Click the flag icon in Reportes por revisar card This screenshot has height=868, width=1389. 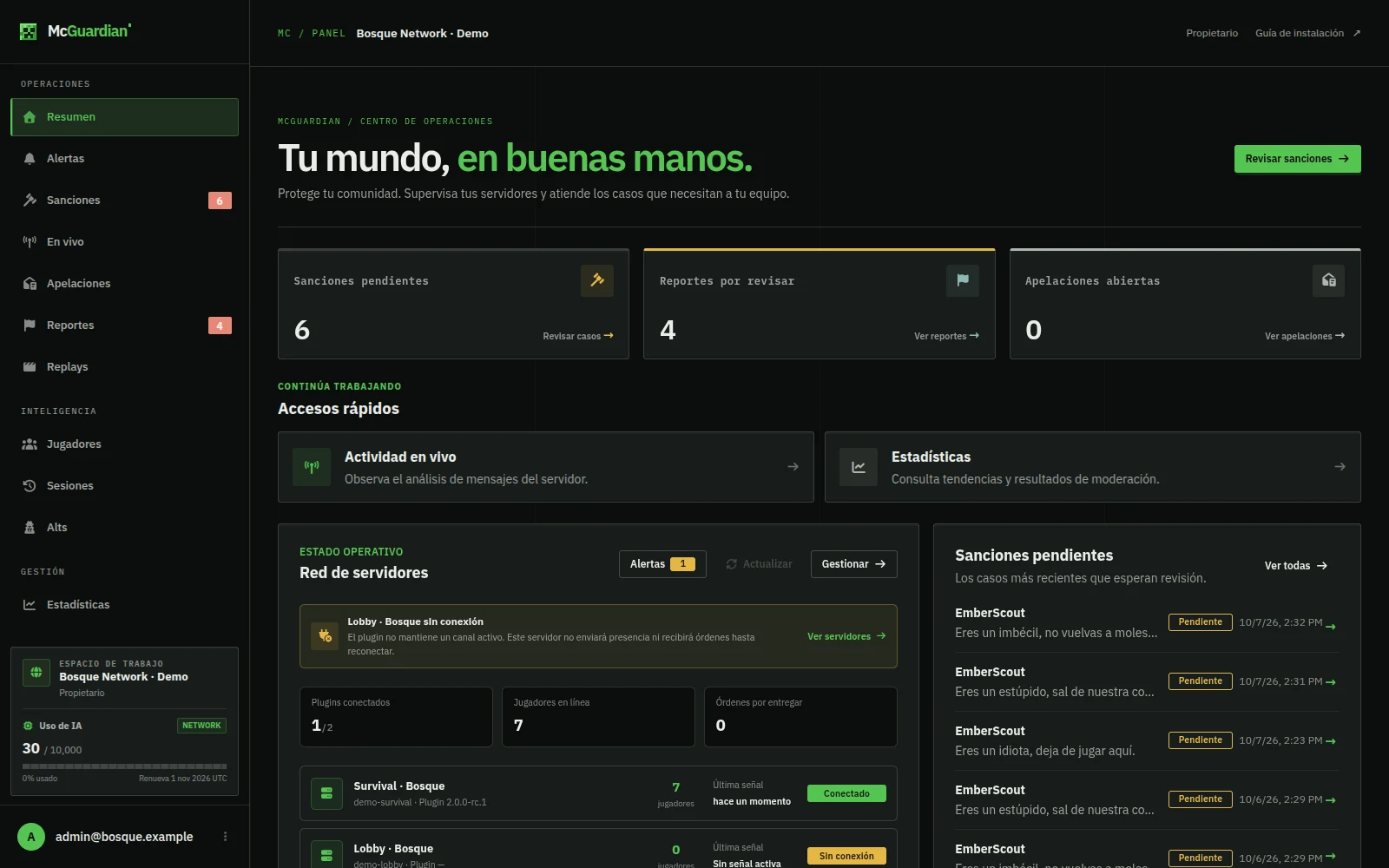pyautogui.click(x=963, y=280)
